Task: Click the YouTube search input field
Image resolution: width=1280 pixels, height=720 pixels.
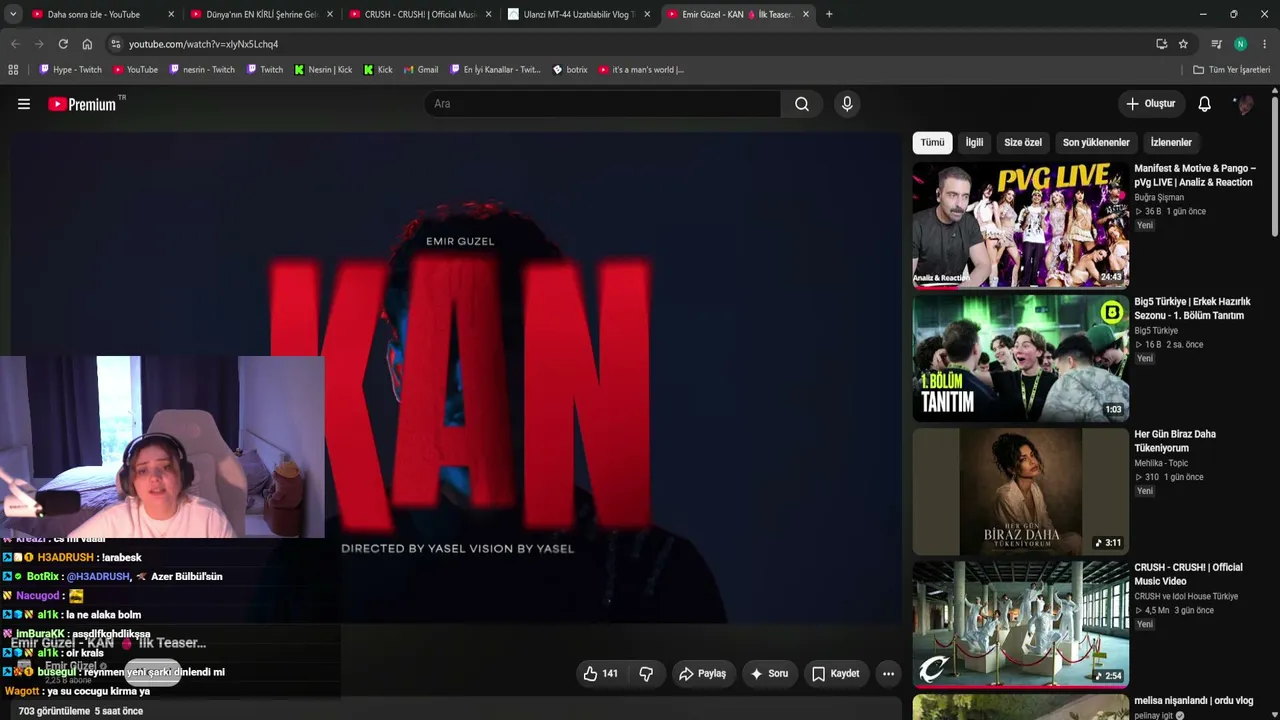Action: [x=602, y=104]
